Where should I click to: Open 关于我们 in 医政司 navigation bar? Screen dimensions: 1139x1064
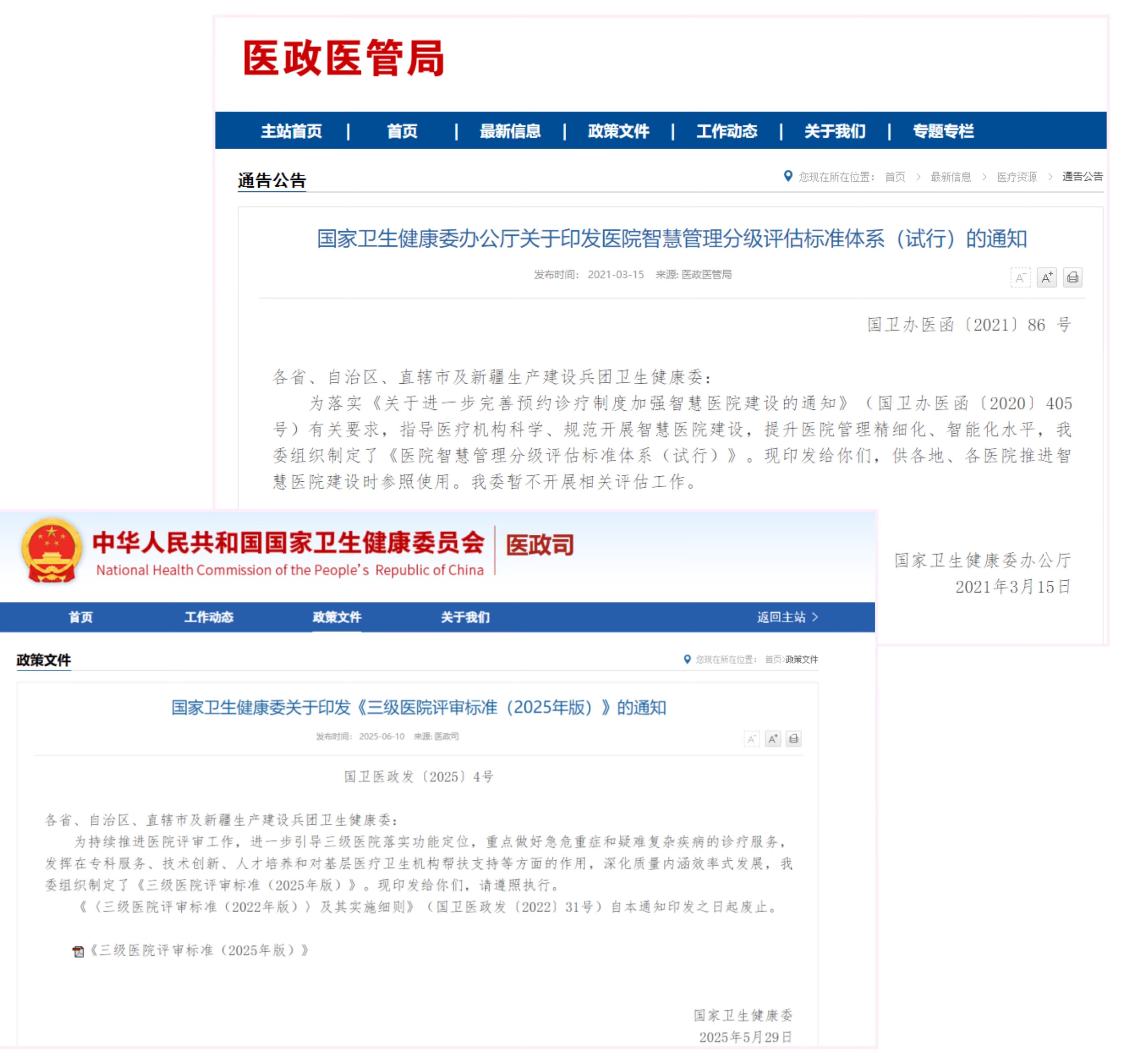click(465, 617)
